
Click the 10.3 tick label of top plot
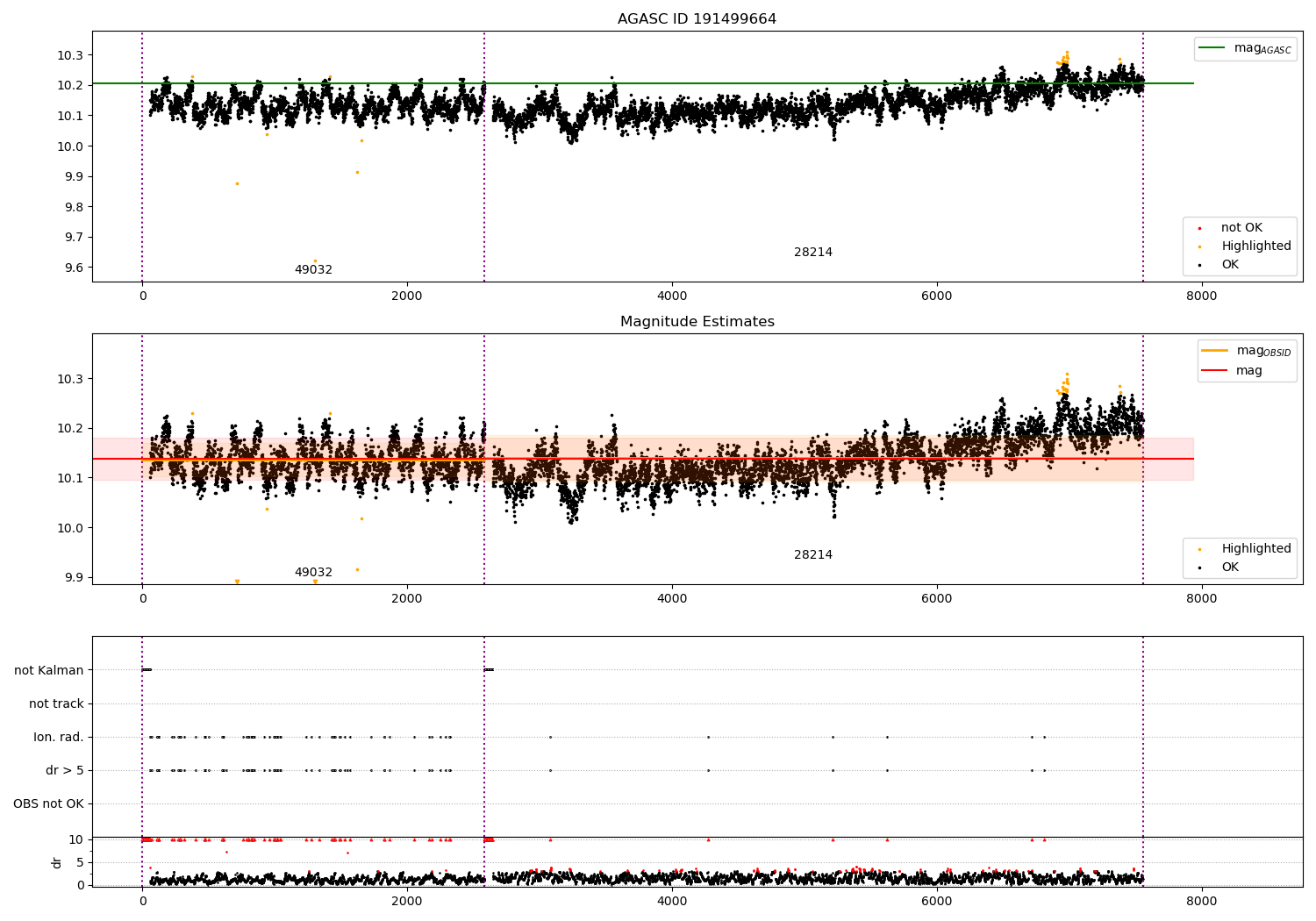tap(70, 55)
